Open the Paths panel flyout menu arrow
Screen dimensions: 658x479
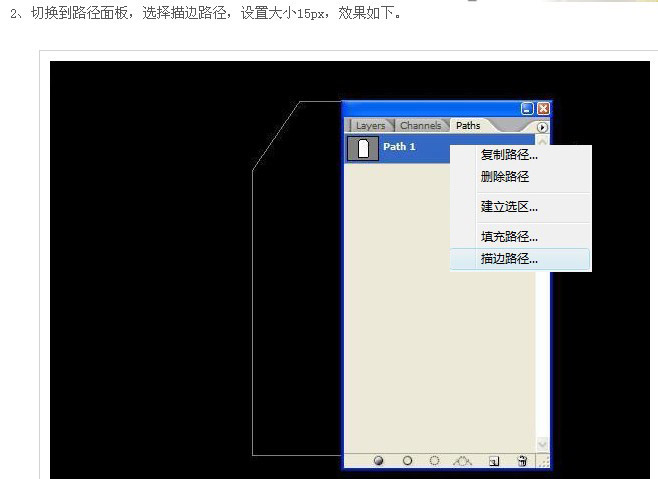[542, 127]
